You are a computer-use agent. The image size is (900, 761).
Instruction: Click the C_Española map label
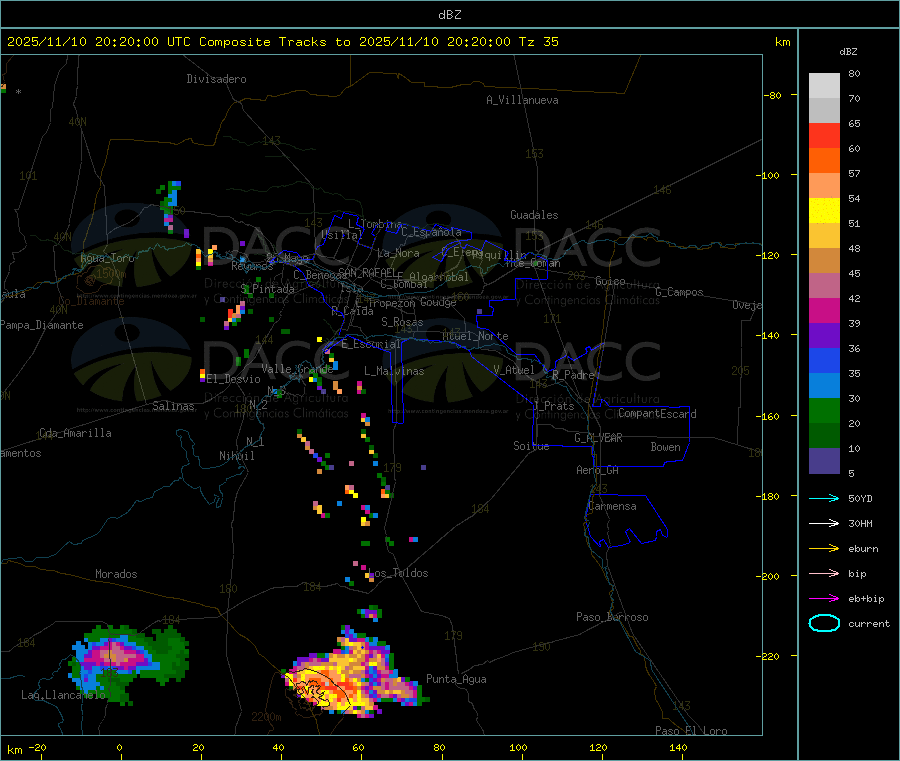[431, 232]
